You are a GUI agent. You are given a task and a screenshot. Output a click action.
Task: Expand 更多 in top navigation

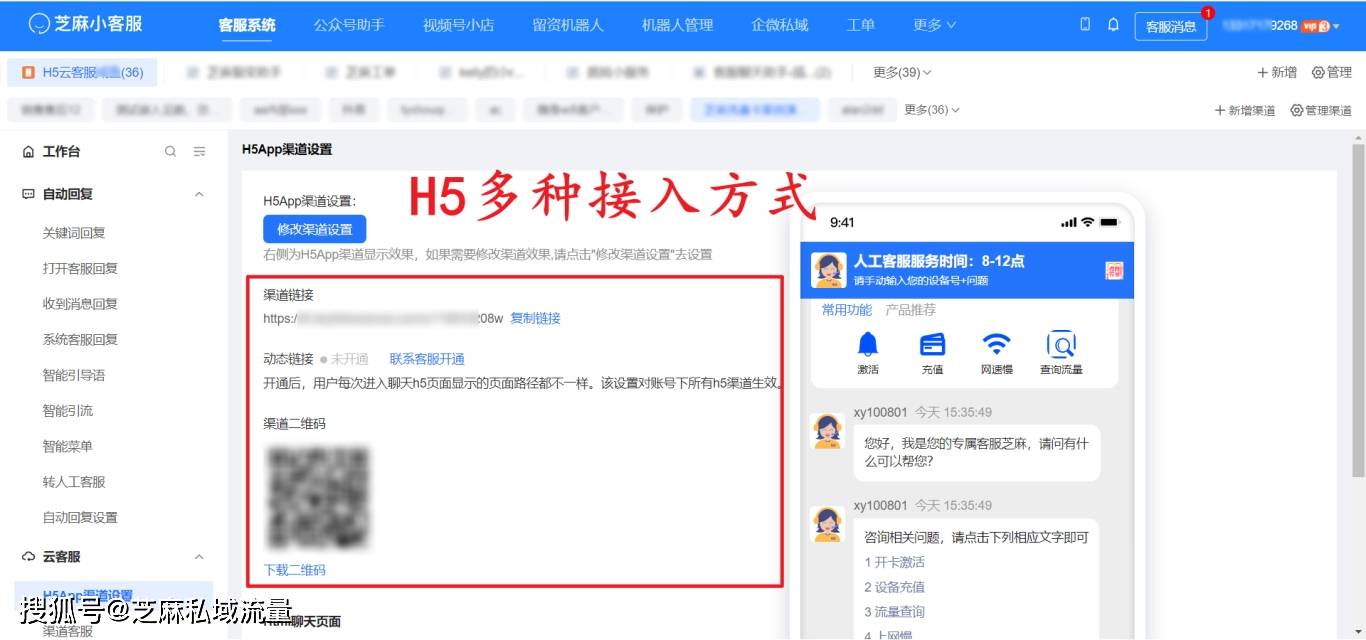coord(935,25)
